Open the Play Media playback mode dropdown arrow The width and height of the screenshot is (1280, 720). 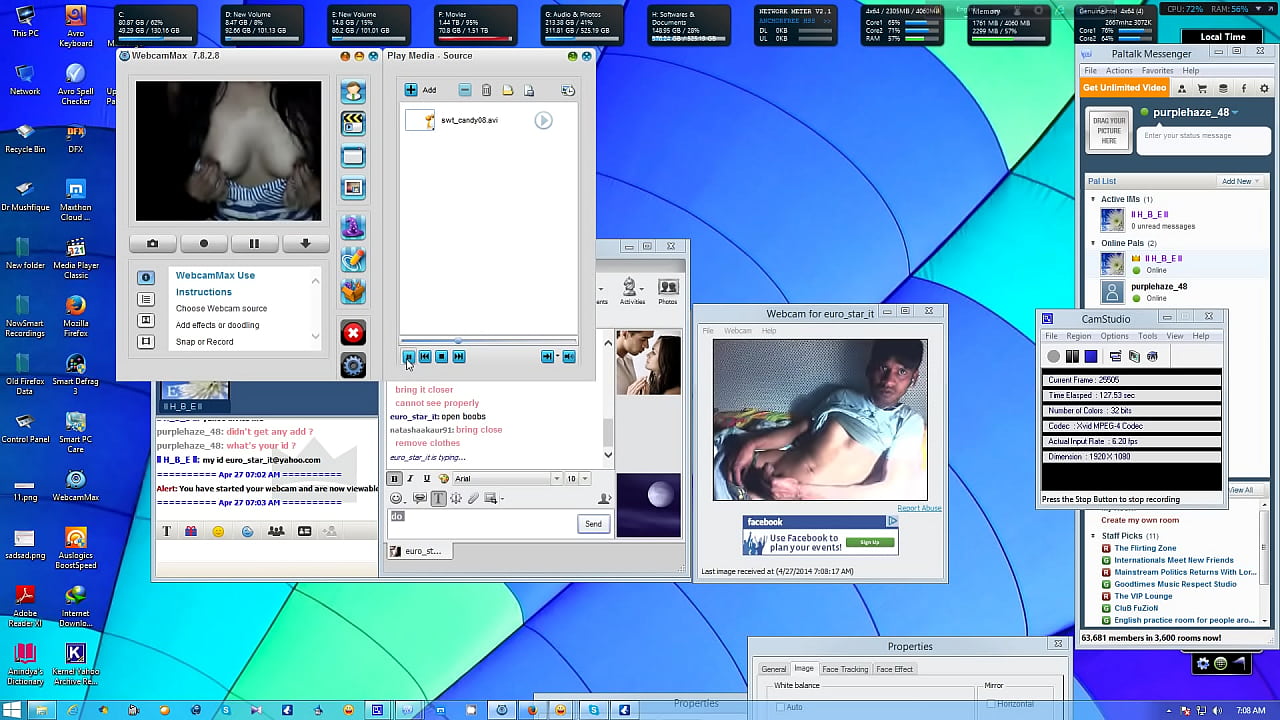[557, 357]
